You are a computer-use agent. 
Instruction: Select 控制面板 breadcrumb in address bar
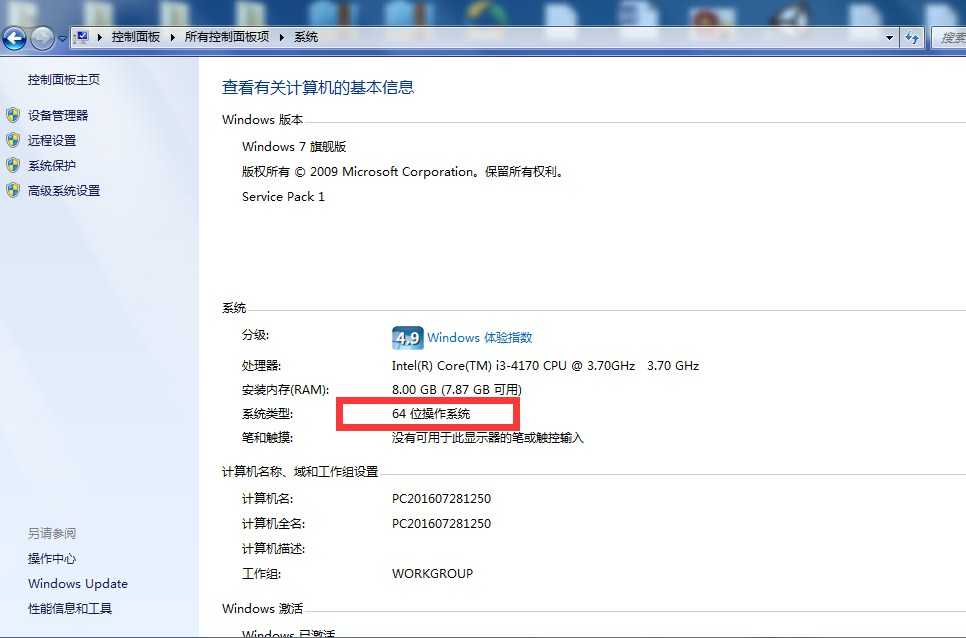point(136,37)
